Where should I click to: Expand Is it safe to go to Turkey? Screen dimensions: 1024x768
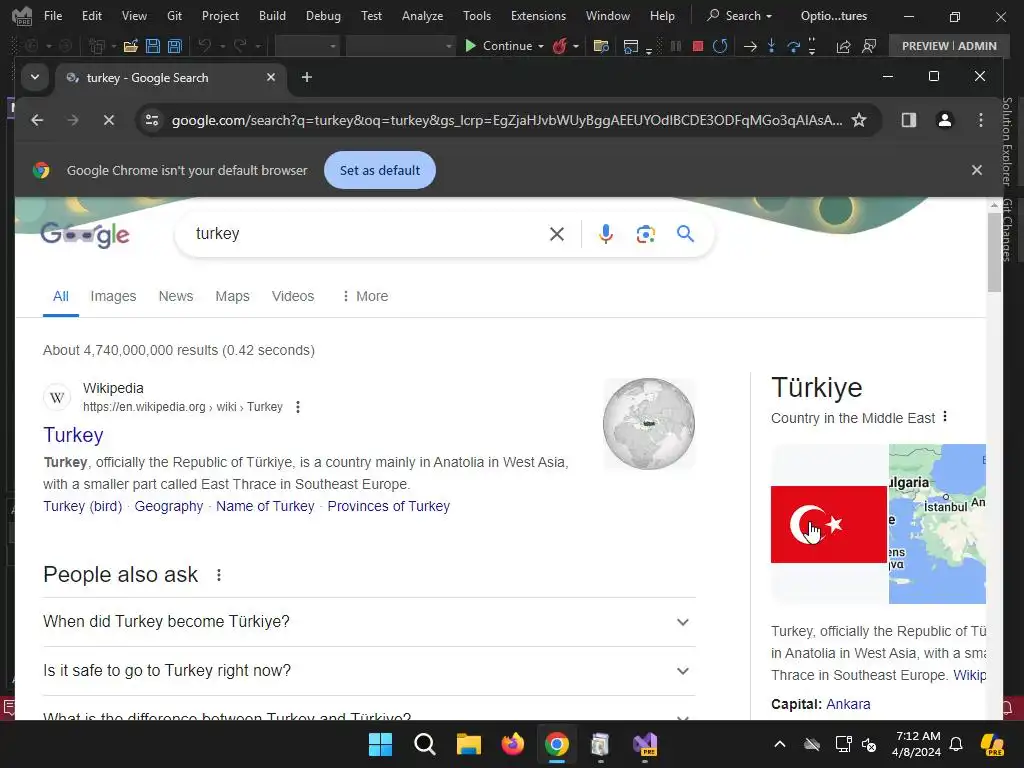(x=369, y=671)
